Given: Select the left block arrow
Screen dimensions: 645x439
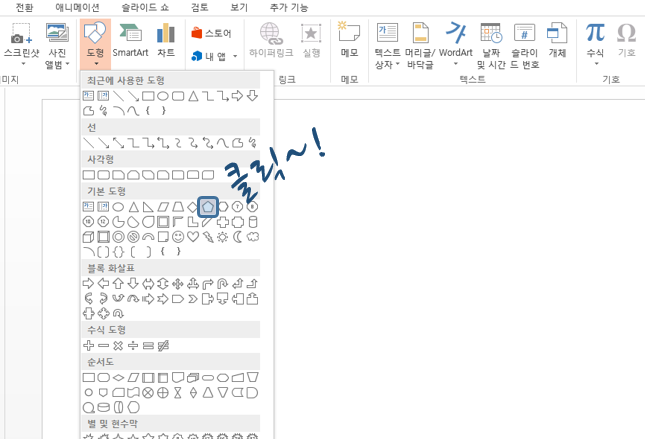Looking at the screenshot, I should tap(103, 283).
